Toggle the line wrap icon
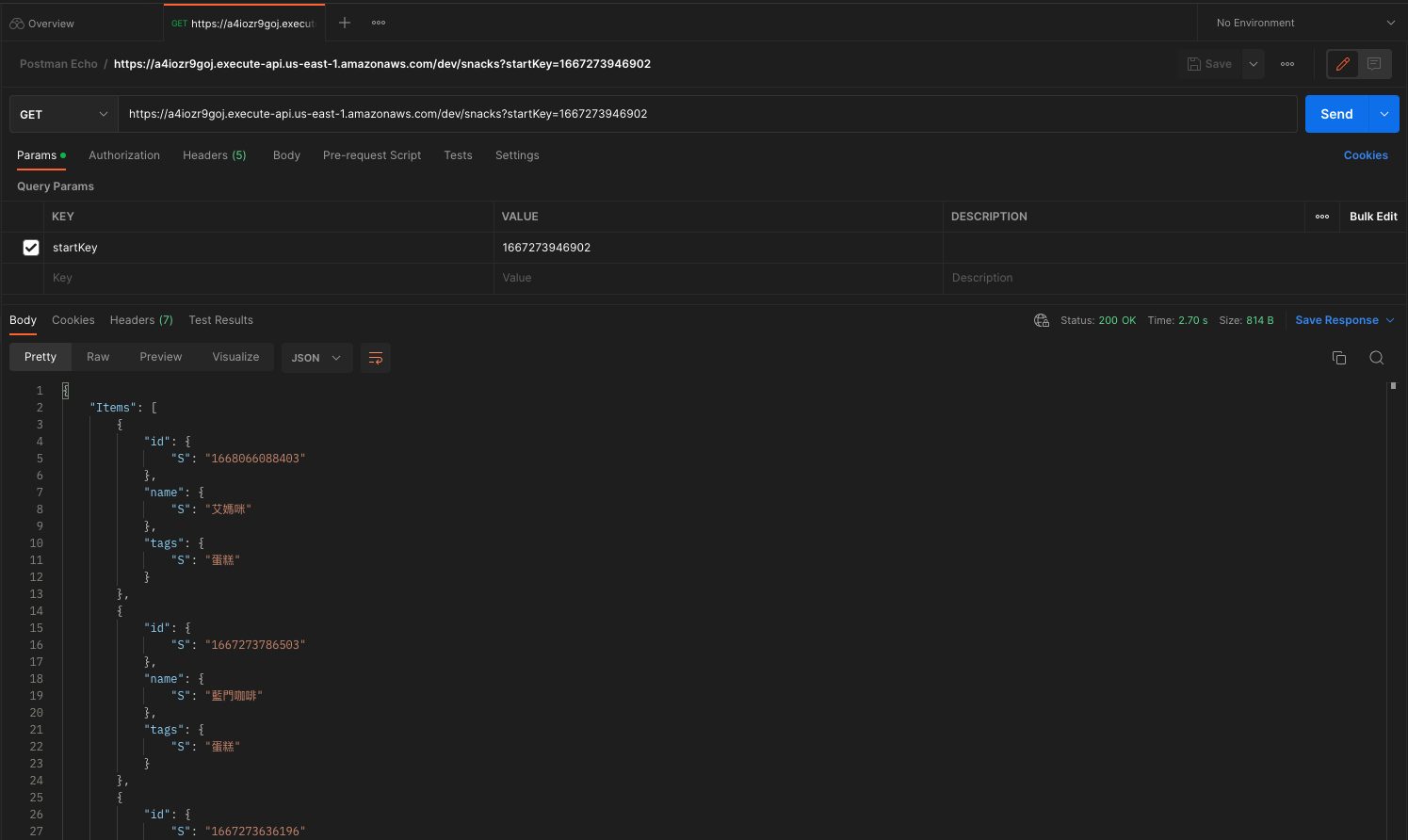The width and height of the screenshot is (1408, 840). coord(376,358)
